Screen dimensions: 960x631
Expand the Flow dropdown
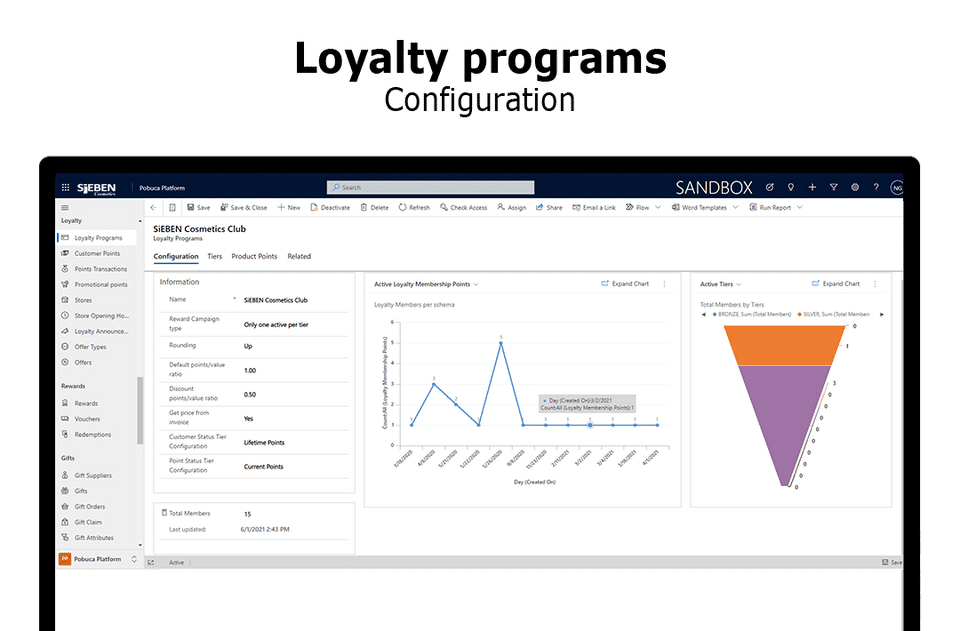[x=658, y=207]
